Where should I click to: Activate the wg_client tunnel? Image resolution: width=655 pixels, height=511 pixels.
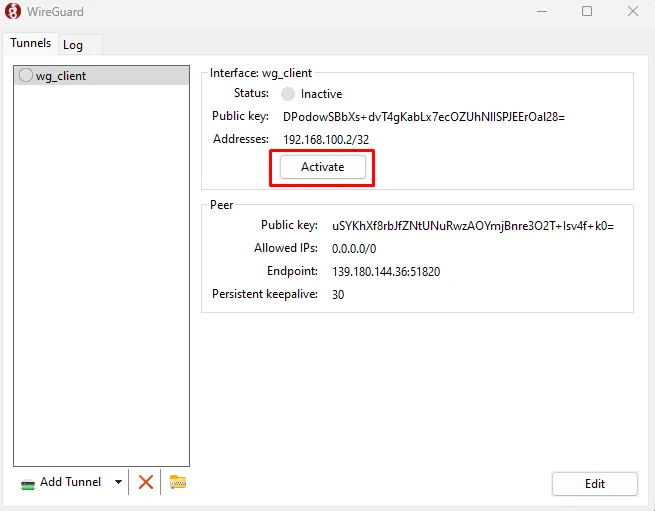click(322, 167)
